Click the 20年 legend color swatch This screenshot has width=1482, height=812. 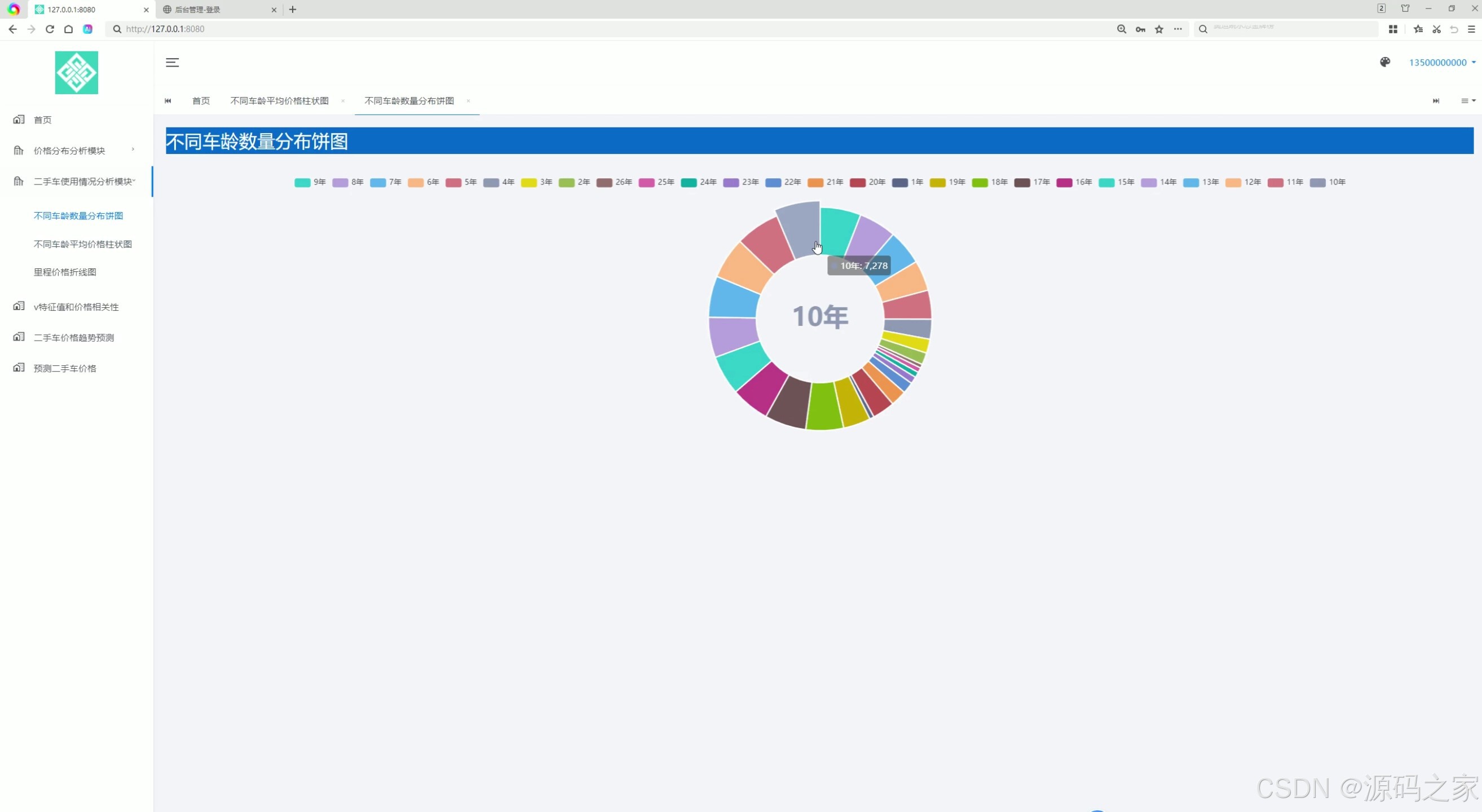(x=857, y=182)
